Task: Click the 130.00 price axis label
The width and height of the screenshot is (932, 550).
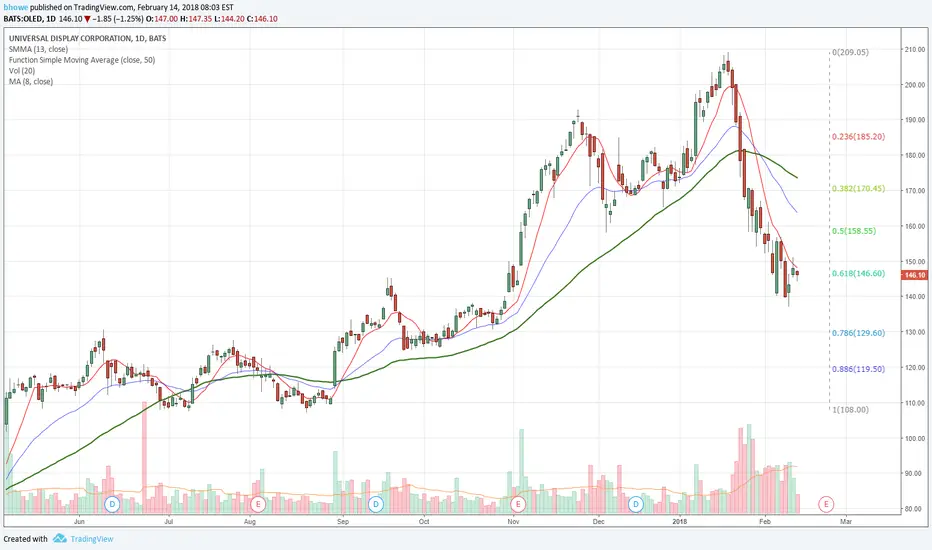Action: 915,332
